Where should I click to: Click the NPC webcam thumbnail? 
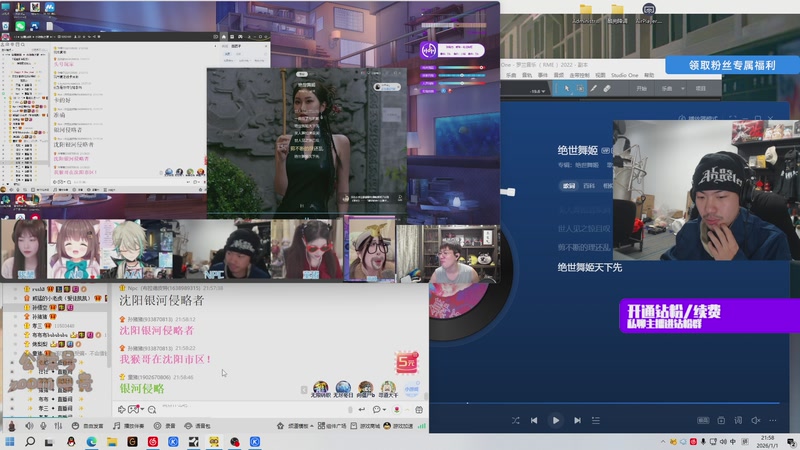222,249
